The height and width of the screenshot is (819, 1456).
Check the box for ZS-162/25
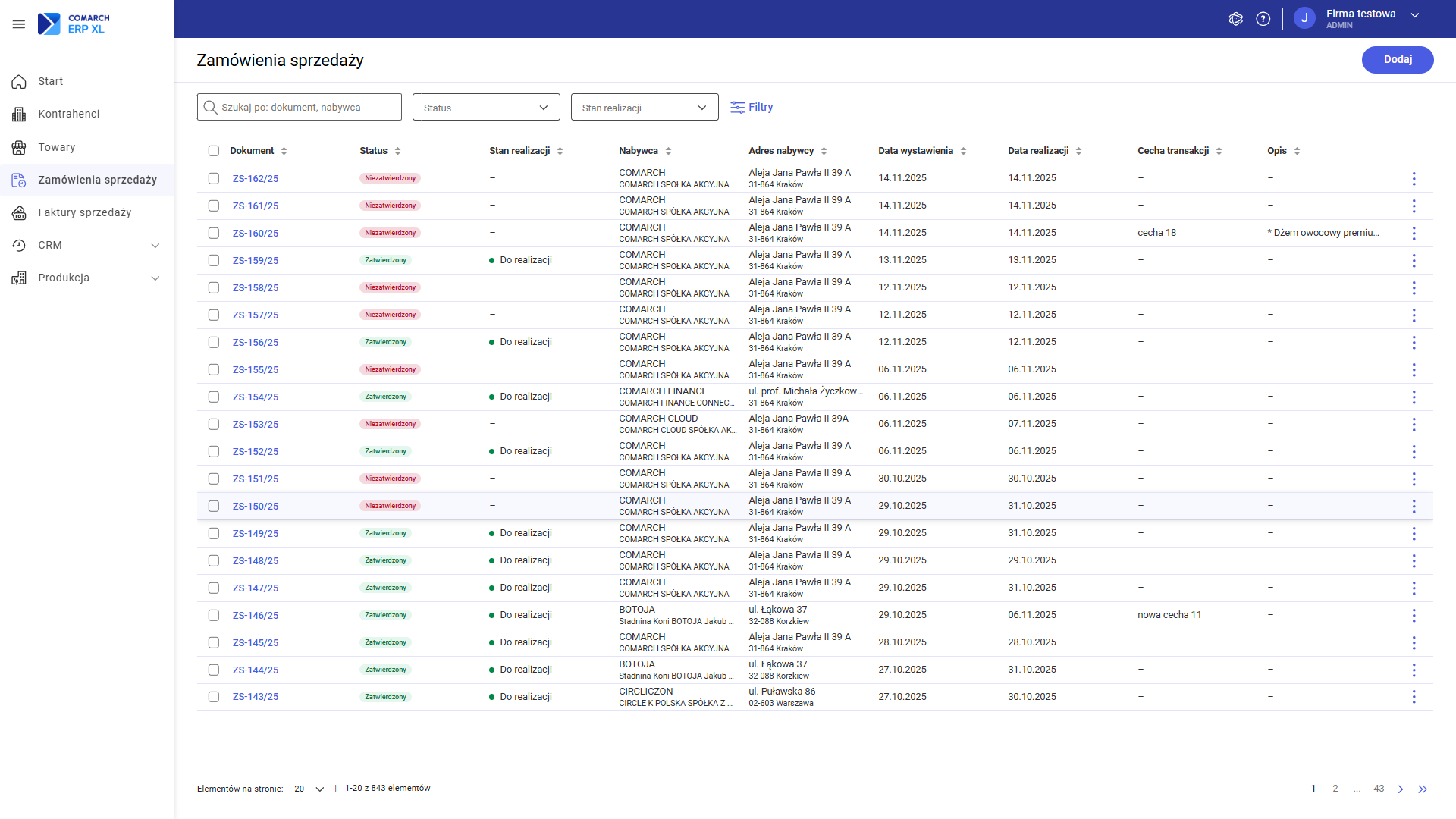(214, 178)
